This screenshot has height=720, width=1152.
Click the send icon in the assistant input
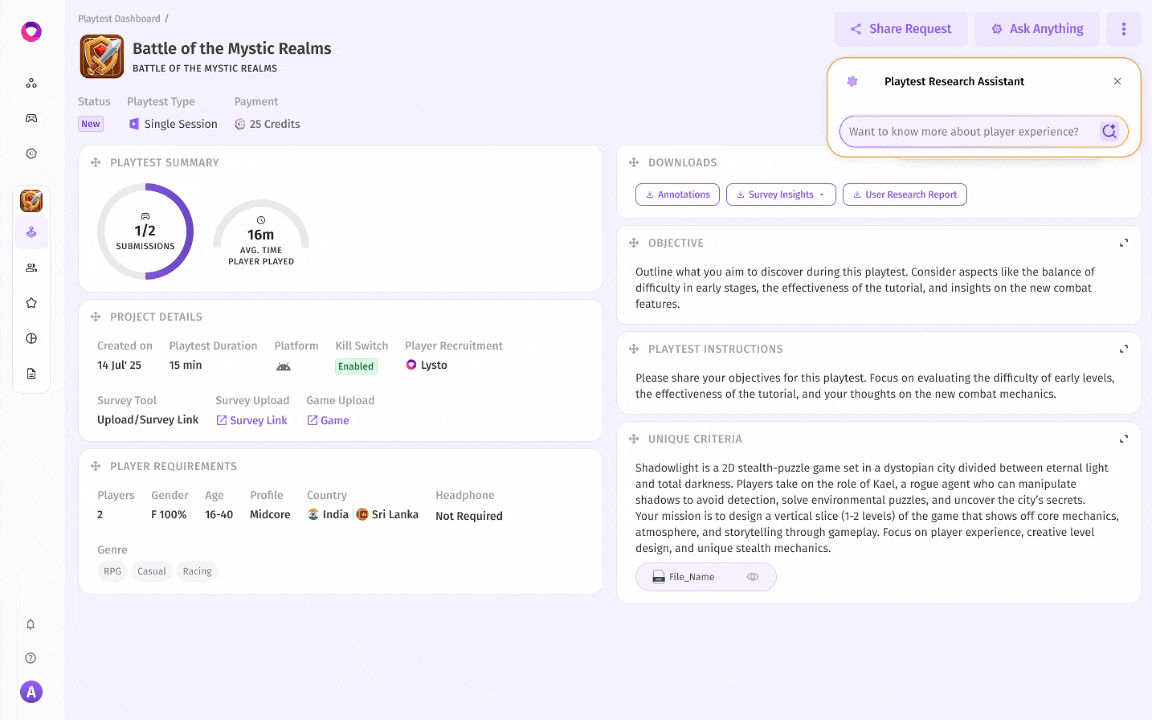tap(1110, 130)
